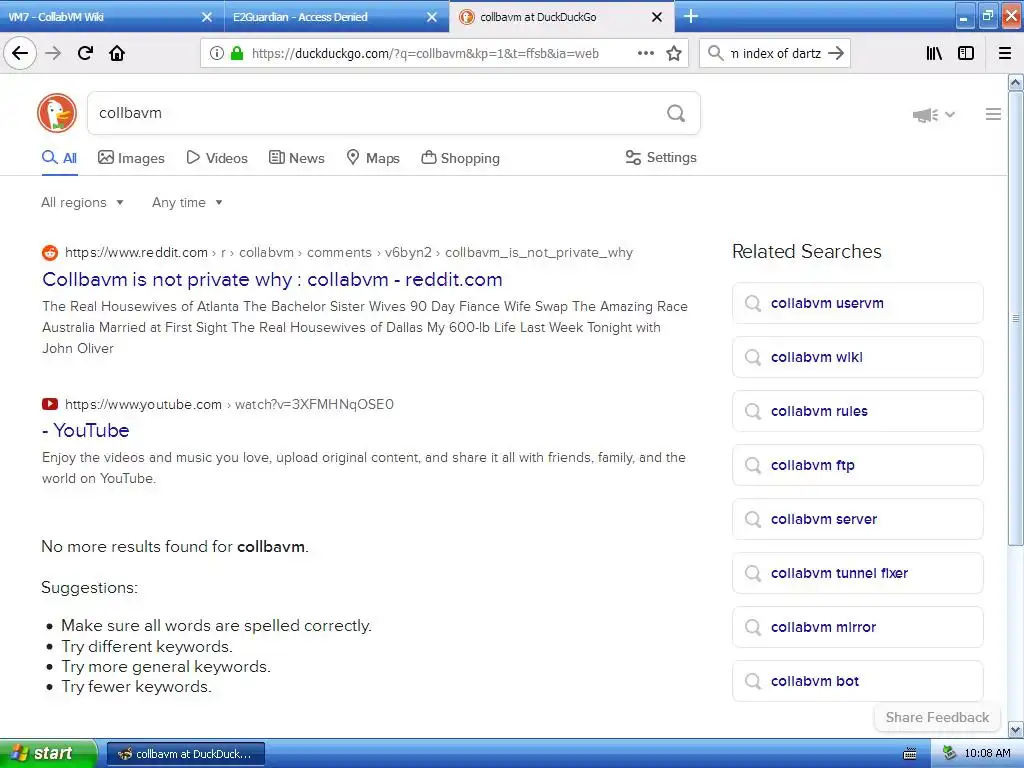Screen dimensions: 1024x768
Task: Click the page scrollbar up arrow
Action: 1016,82
